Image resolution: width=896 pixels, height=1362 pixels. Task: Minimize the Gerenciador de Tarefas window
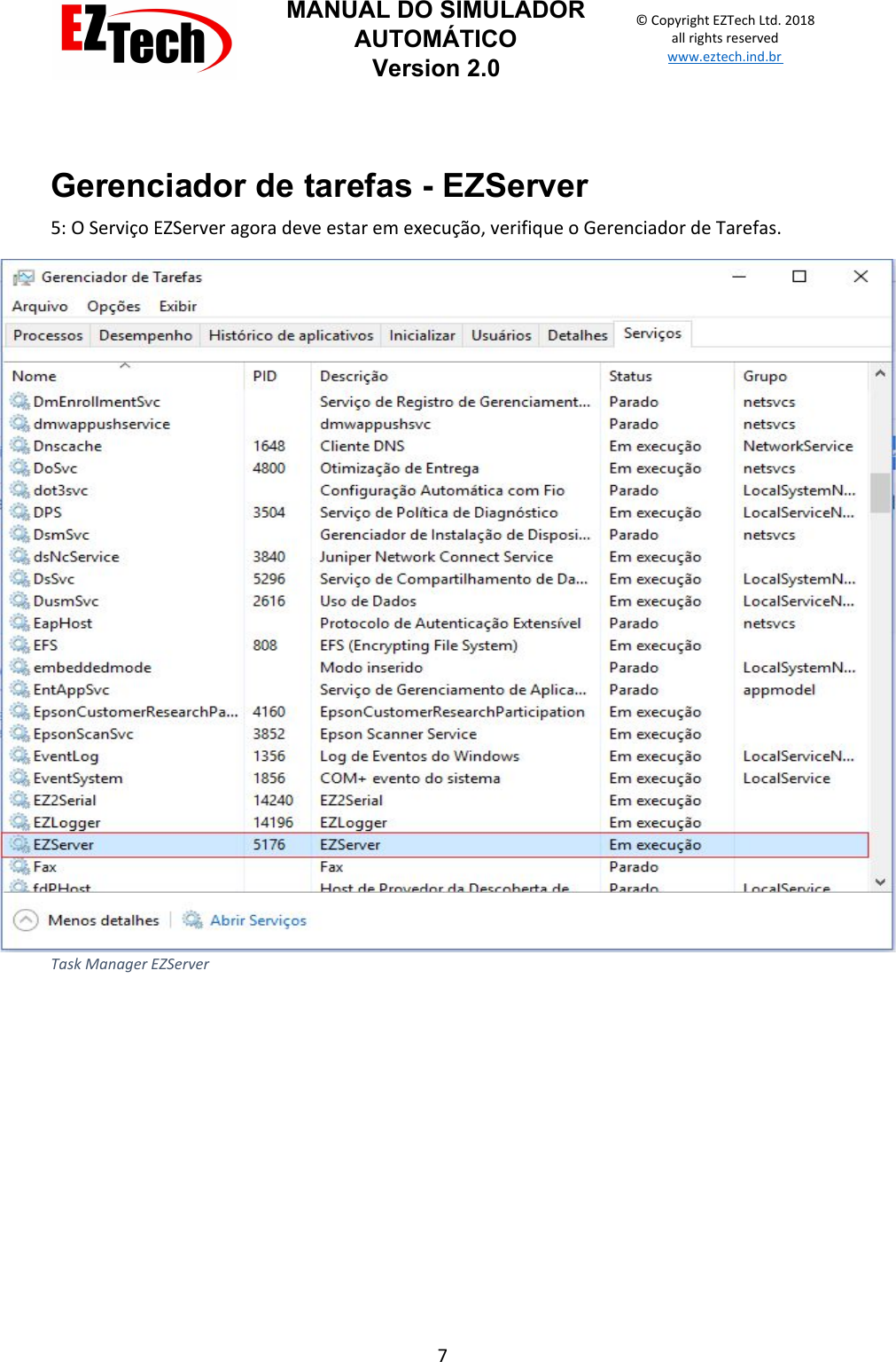point(739,277)
